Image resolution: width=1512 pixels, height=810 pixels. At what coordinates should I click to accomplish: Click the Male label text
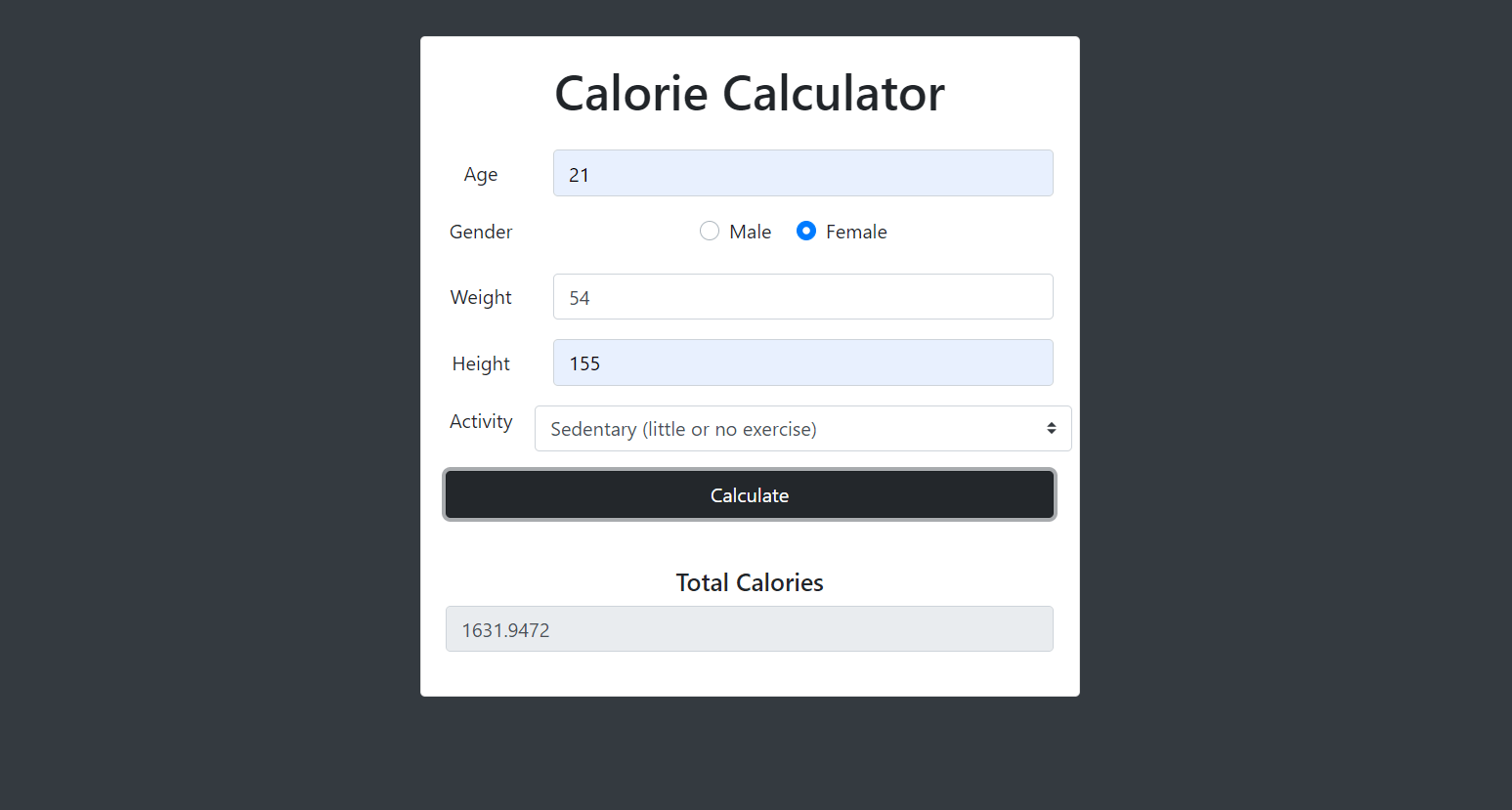(750, 232)
